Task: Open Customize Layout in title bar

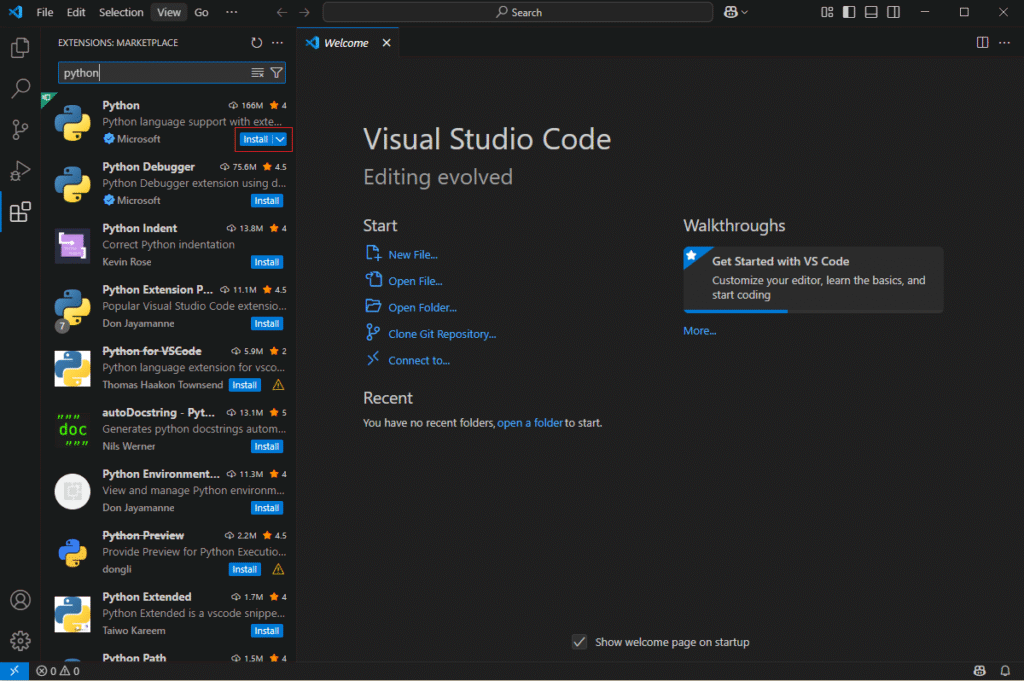Action: 827,12
